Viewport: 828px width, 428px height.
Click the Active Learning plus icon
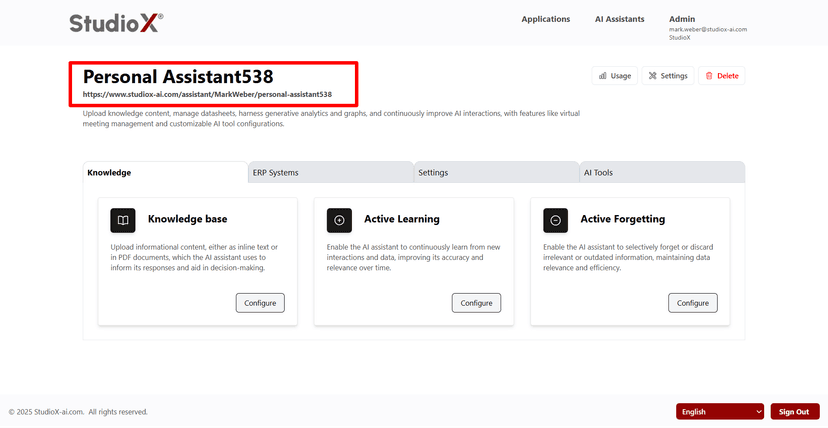(339, 220)
